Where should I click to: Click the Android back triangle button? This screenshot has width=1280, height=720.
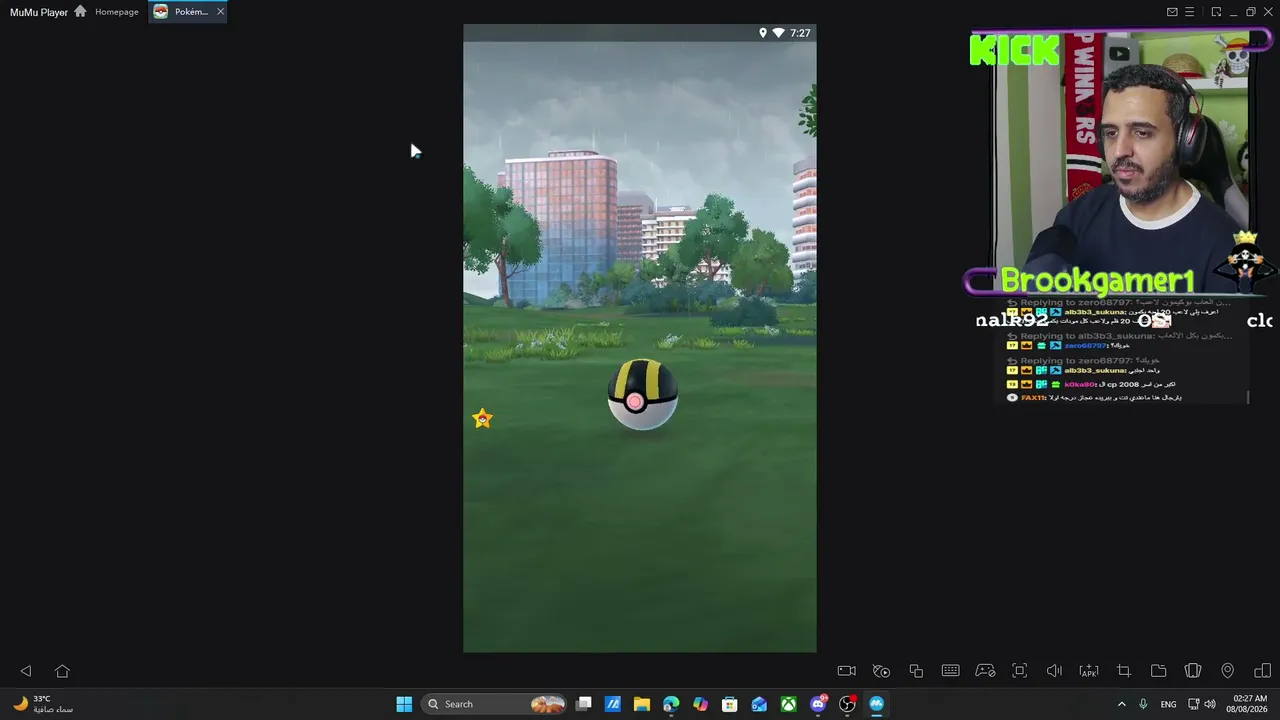coord(26,671)
